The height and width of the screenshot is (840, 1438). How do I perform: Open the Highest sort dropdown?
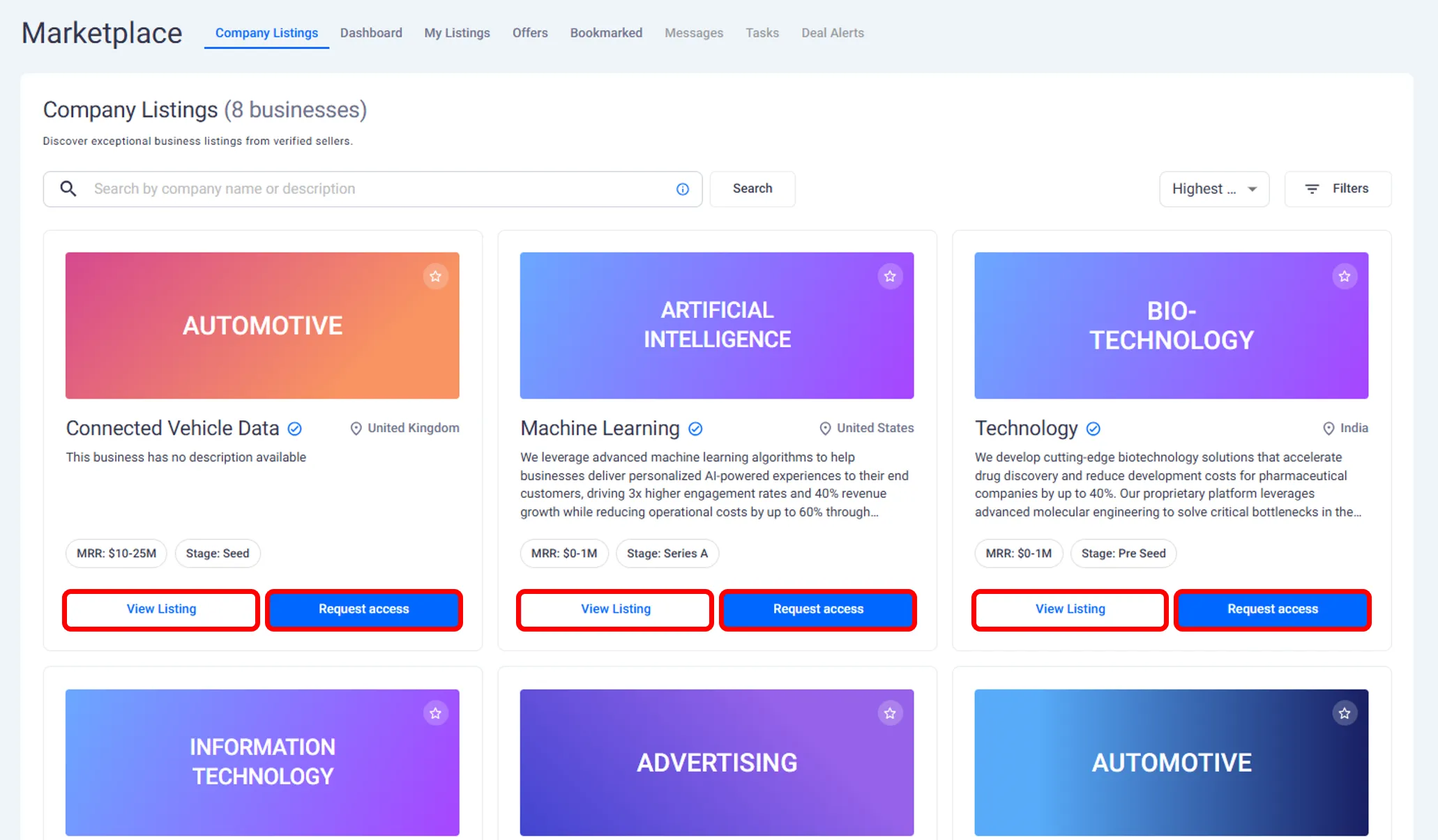(x=1213, y=189)
